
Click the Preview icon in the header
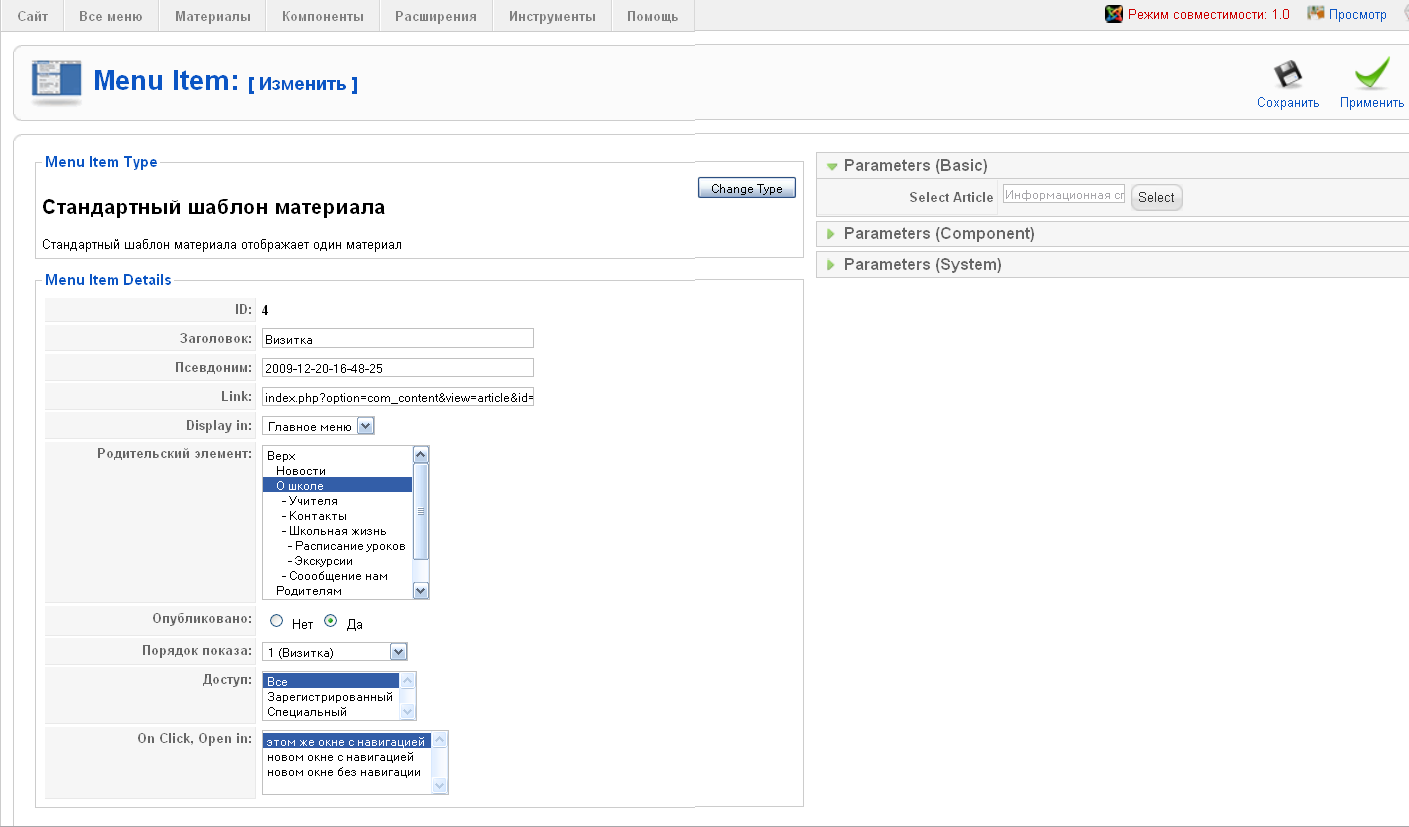pyautogui.click(x=1316, y=14)
